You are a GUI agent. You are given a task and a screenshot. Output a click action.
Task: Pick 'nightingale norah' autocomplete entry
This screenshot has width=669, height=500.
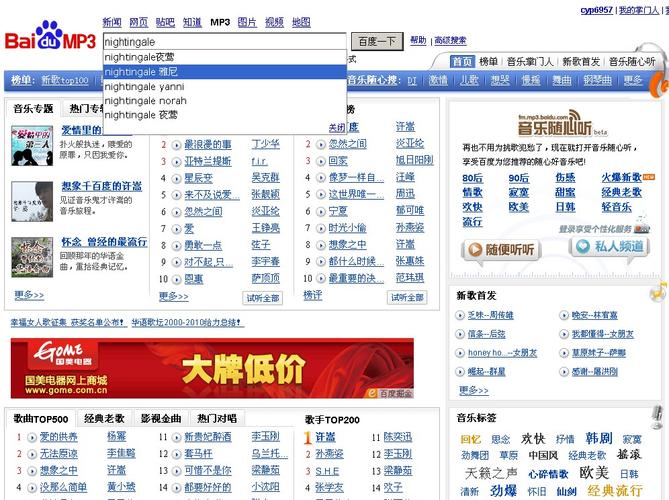145,101
